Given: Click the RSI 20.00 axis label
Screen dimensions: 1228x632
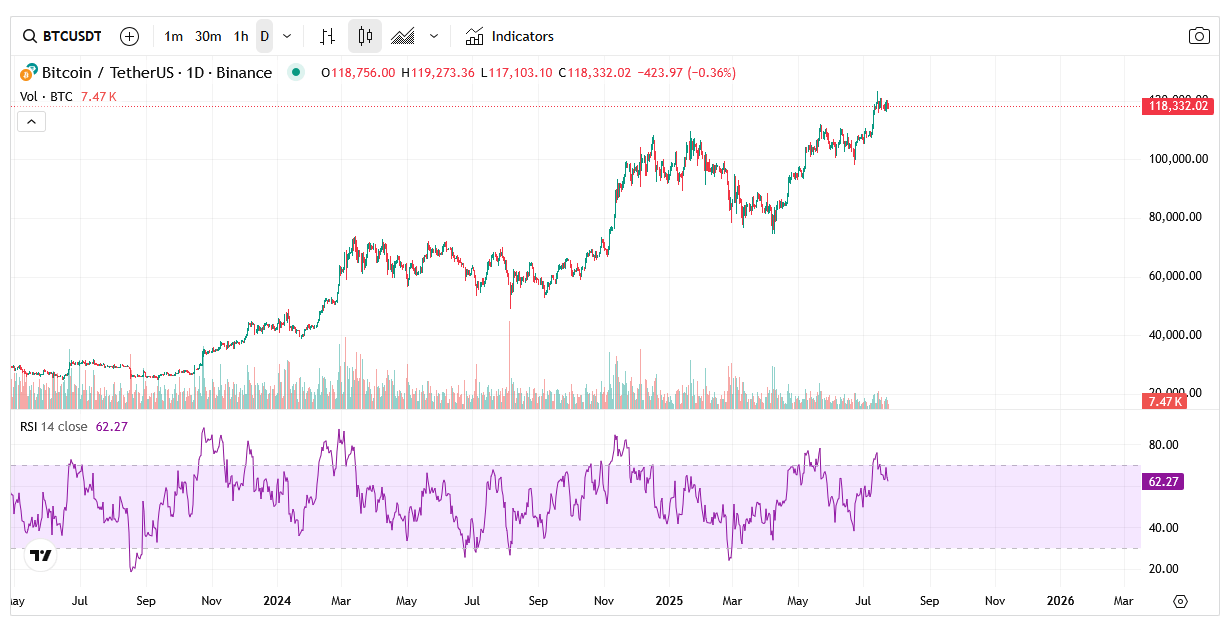Looking at the screenshot, I should pyautogui.click(x=1163, y=569).
